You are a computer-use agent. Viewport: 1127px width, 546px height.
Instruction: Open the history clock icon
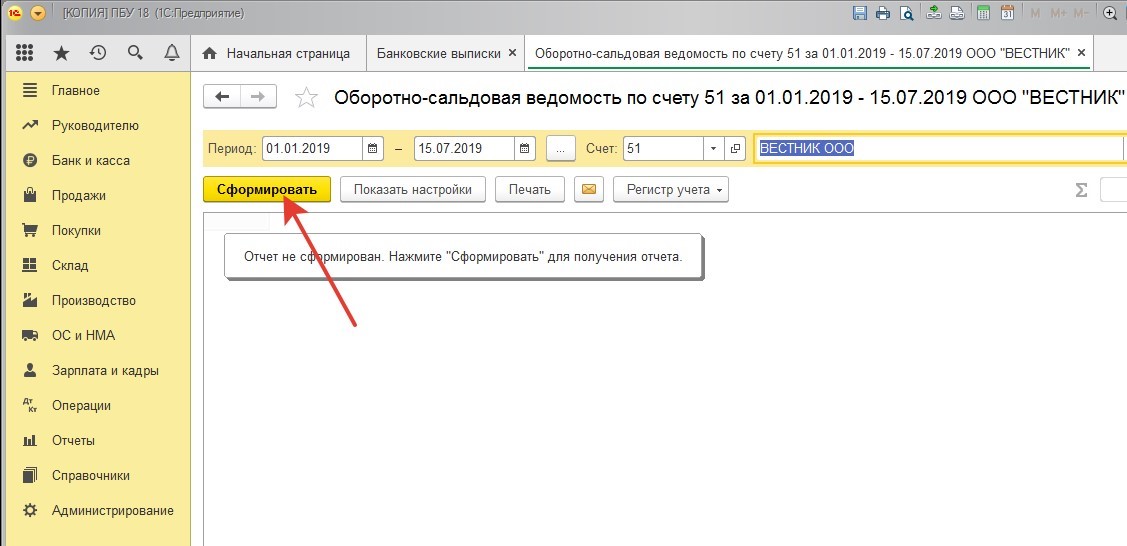tap(98, 53)
